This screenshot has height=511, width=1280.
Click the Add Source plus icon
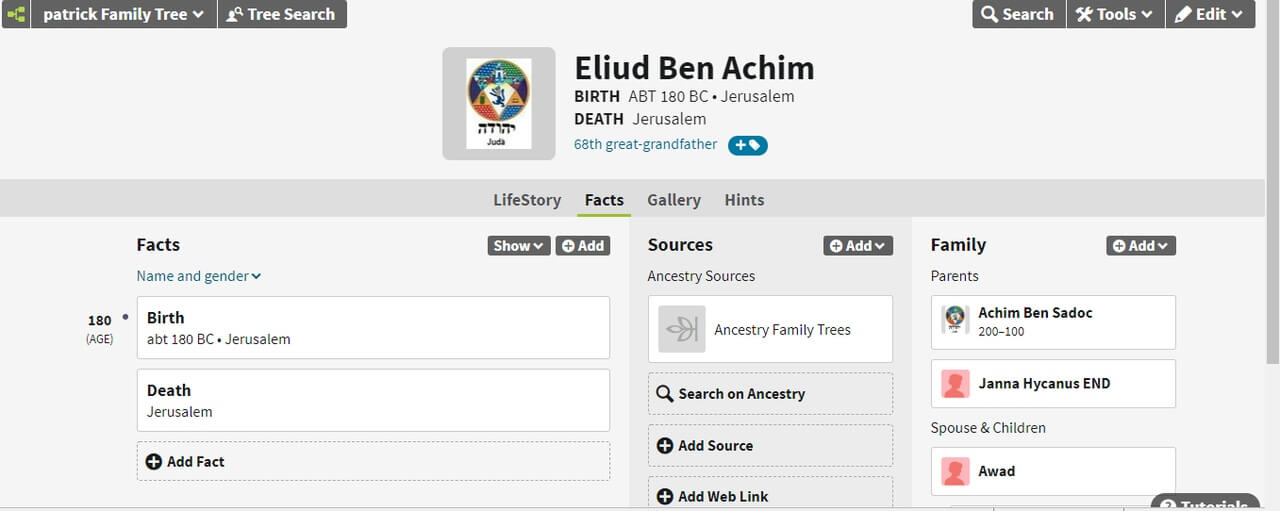664,446
